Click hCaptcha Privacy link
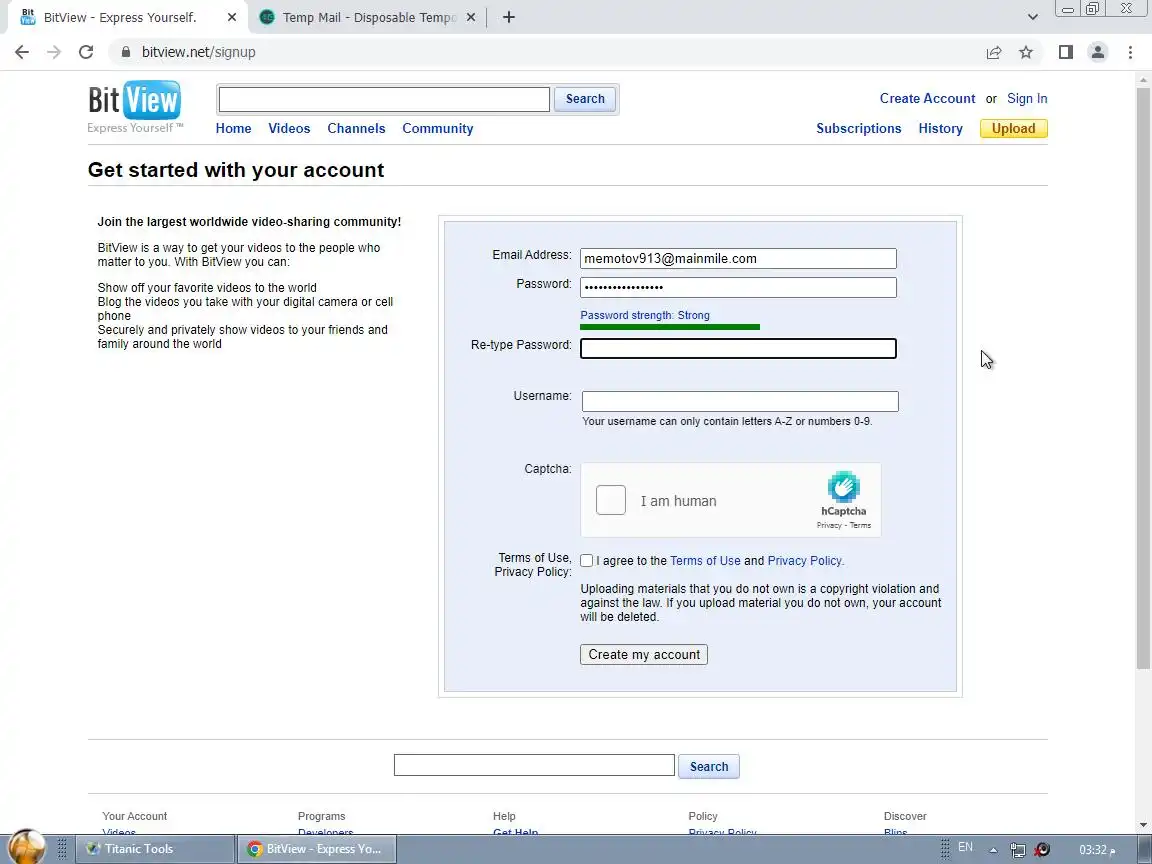Screen dimensions: 1152x864 (829, 525)
